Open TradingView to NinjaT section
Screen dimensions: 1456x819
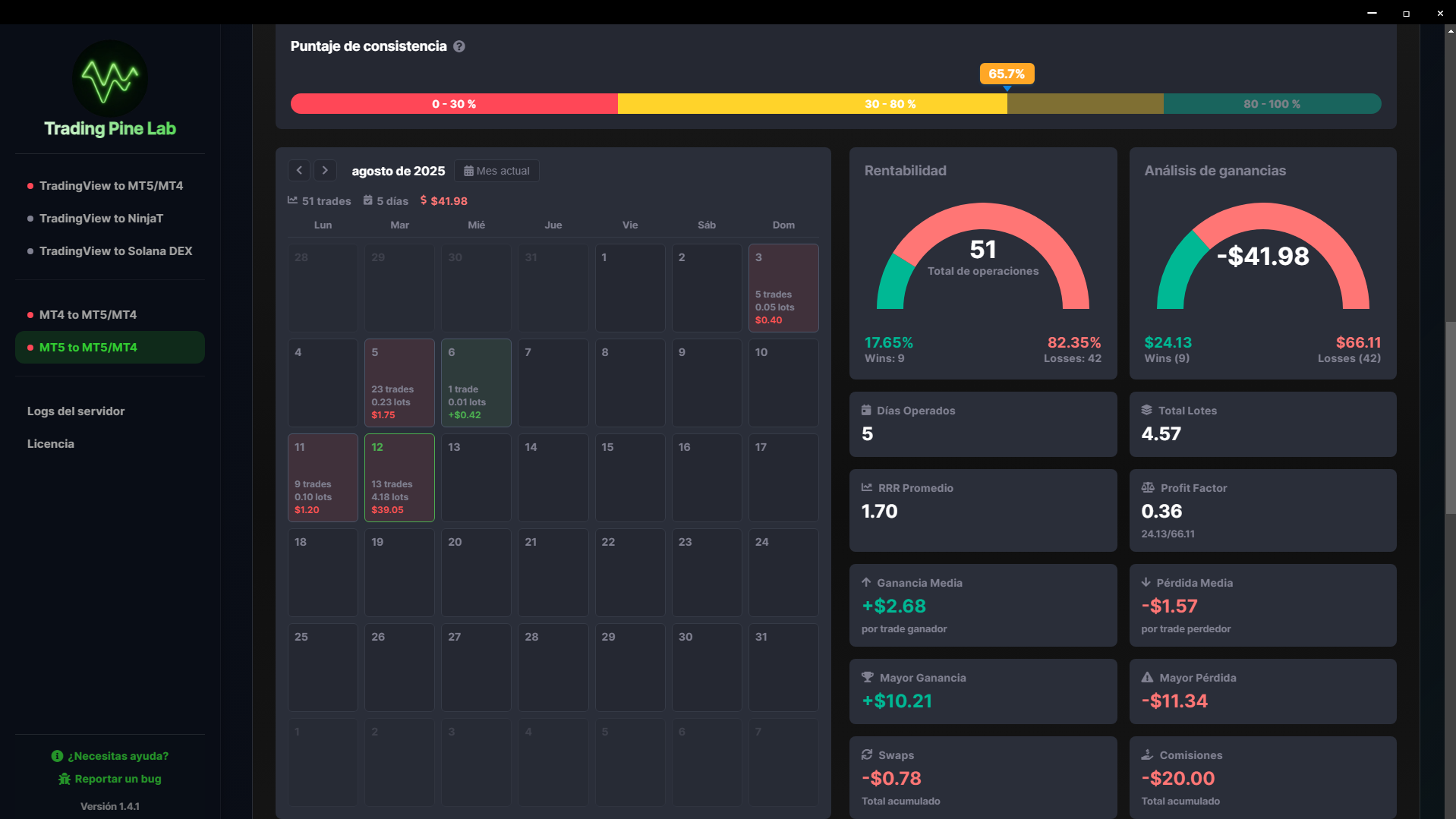(101, 219)
